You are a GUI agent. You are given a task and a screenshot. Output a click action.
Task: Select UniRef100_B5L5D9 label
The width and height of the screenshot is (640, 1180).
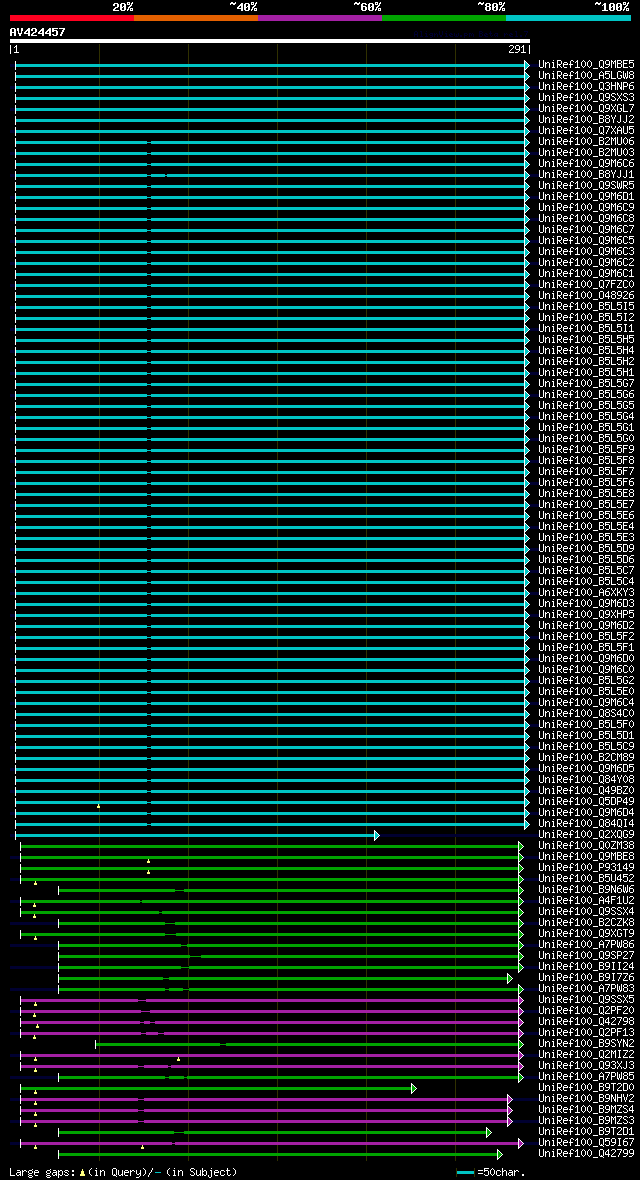[587, 548]
